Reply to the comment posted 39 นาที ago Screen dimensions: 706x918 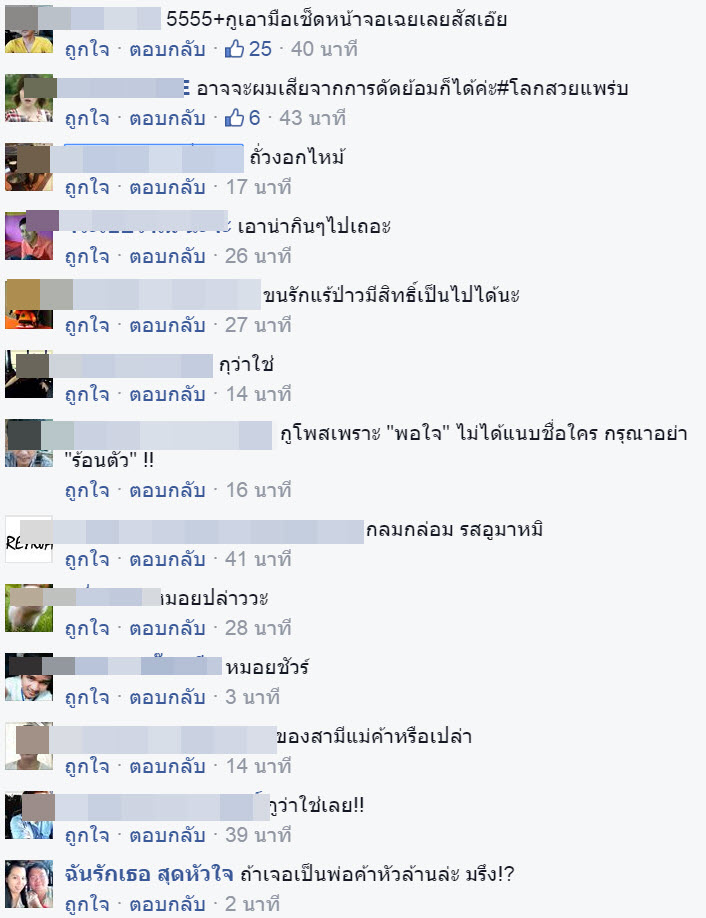click(167, 836)
